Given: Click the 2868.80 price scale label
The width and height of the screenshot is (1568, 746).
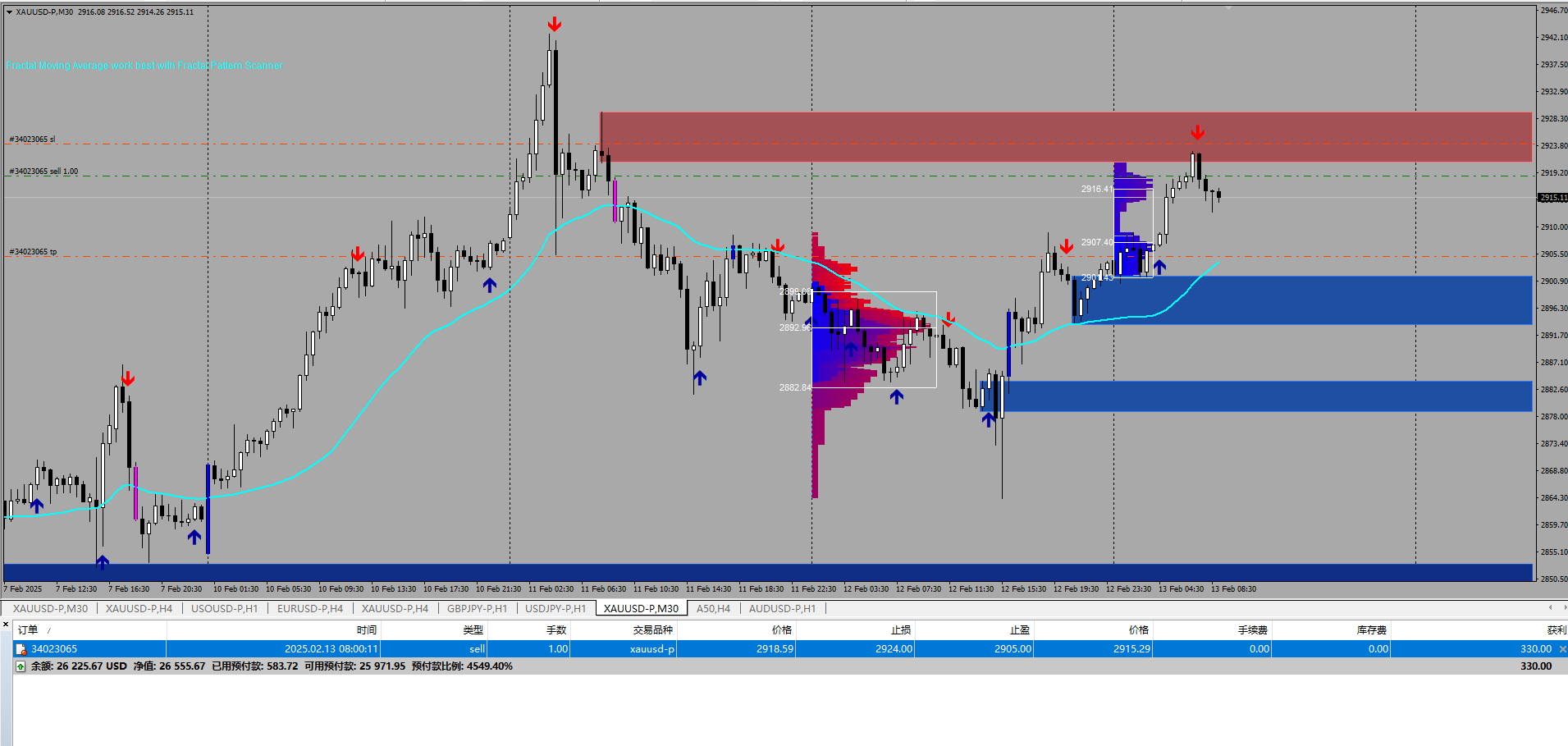Looking at the screenshot, I should [1554, 471].
